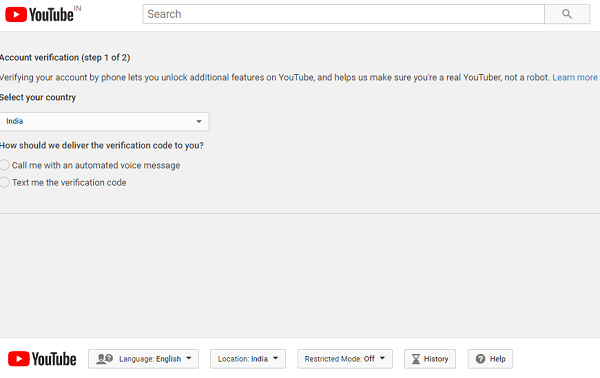
Task: Expand the India country dropdown
Action: 104,121
